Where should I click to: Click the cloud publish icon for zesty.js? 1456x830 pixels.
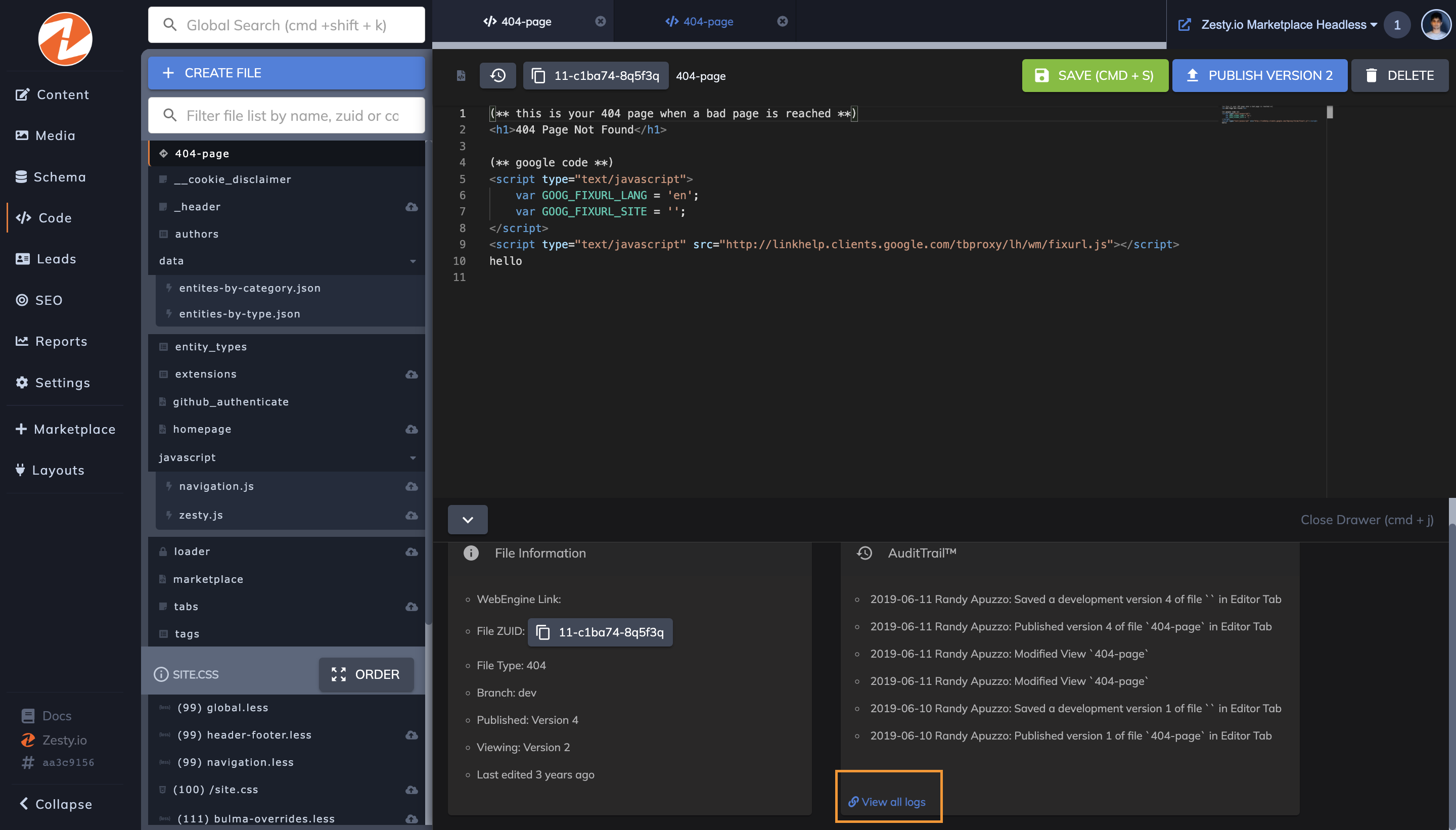(412, 515)
